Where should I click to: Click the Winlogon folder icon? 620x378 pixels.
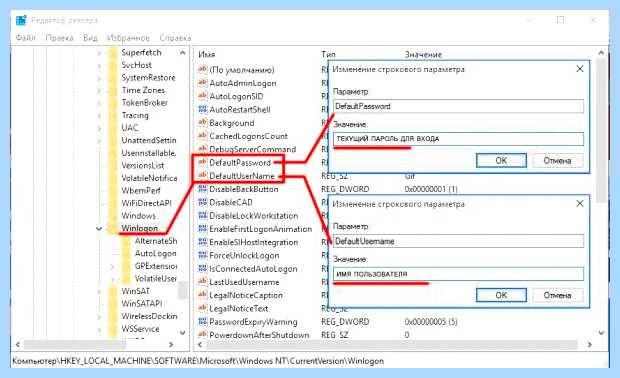tap(113, 228)
